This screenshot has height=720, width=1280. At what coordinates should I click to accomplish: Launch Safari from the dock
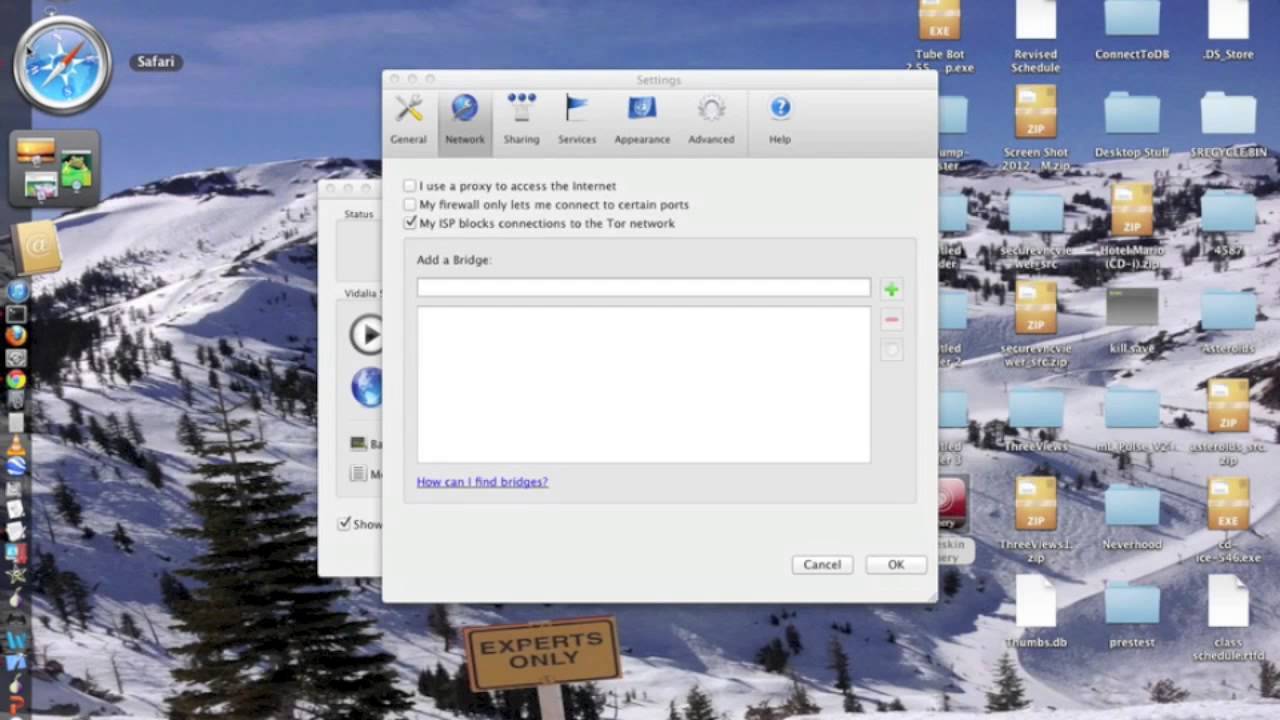[x=62, y=64]
